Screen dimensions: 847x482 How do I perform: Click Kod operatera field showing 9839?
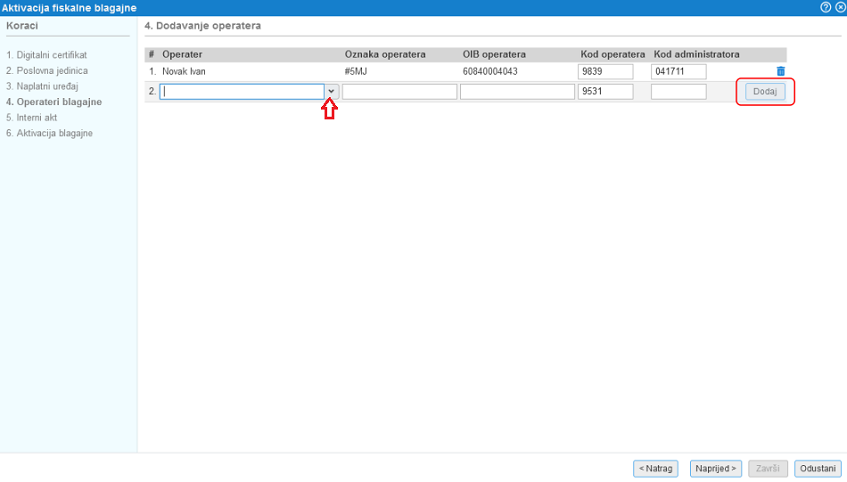tap(605, 72)
